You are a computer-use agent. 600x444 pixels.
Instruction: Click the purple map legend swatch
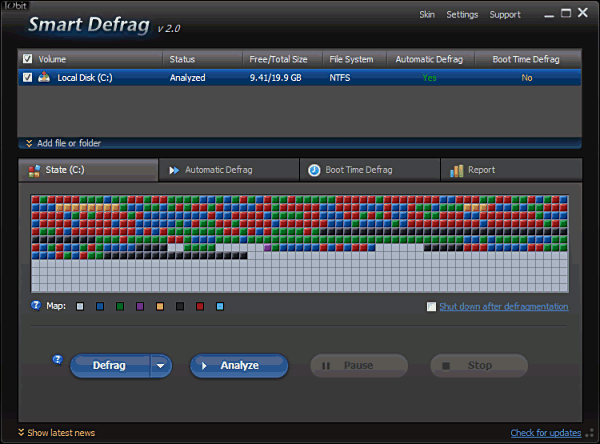140,306
